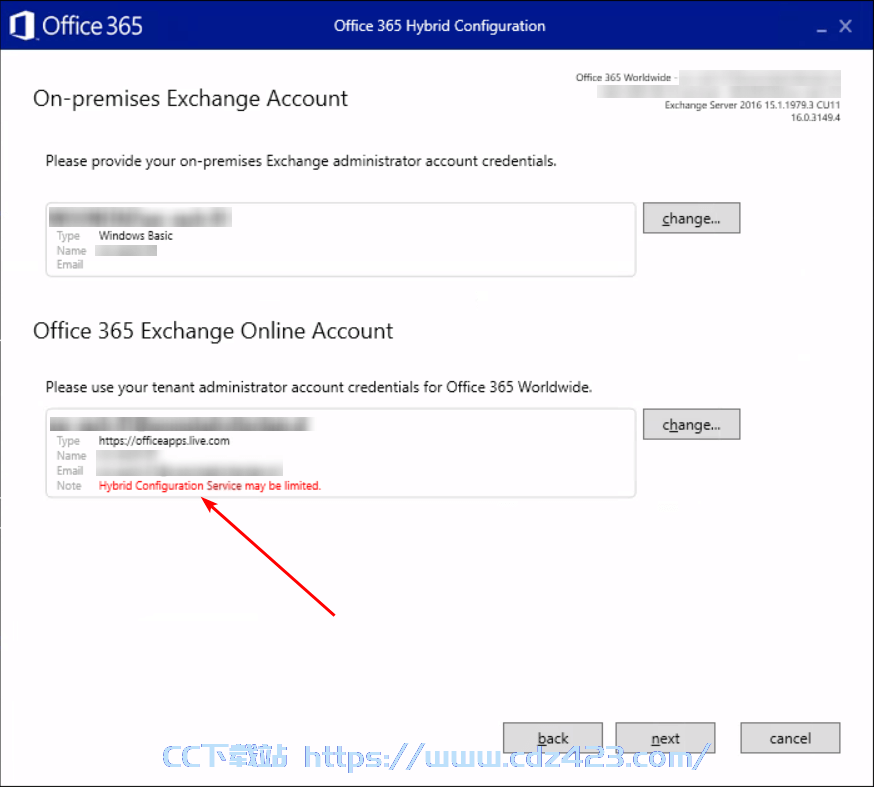Click the Office 365 Exchange Online Account heading
Viewport: 874px width, 787px height.
click(x=213, y=331)
